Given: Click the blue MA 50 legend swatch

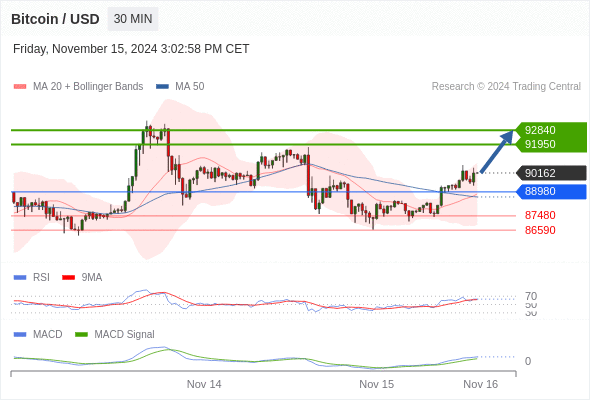Looking at the screenshot, I should (x=162, y=87).
